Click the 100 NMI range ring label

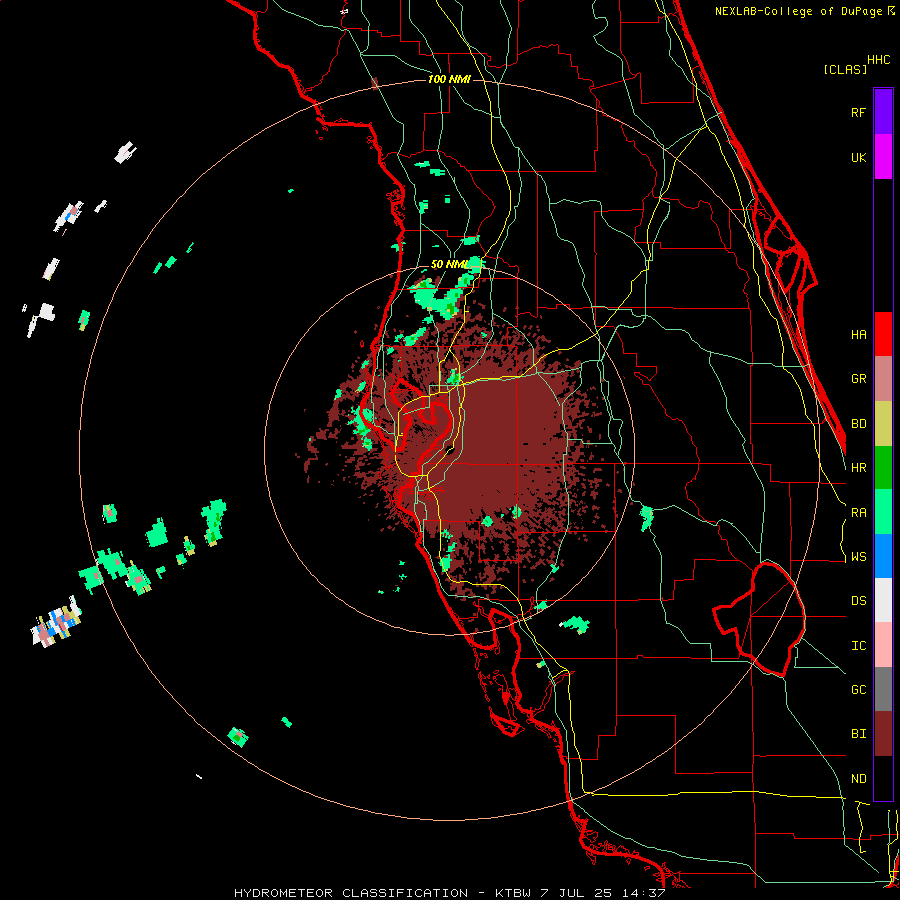coord(449,79)
